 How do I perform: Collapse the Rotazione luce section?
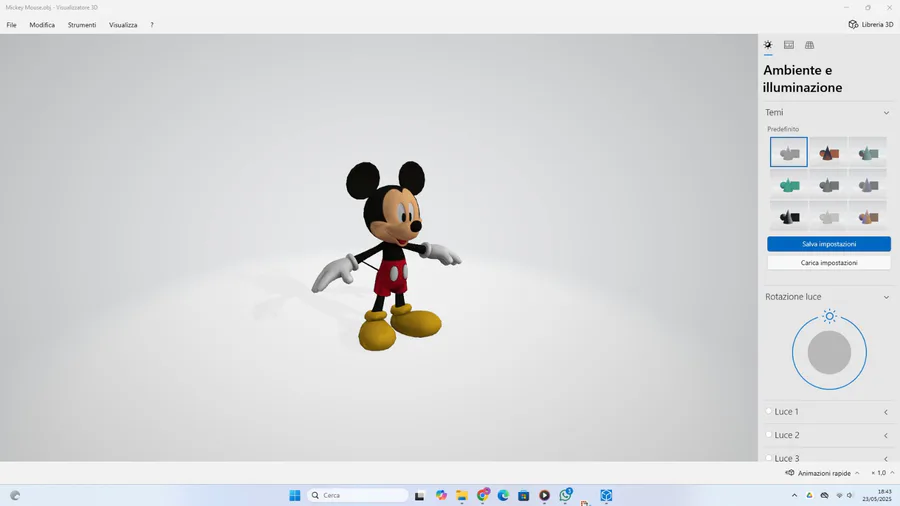(x=886, y=297)
